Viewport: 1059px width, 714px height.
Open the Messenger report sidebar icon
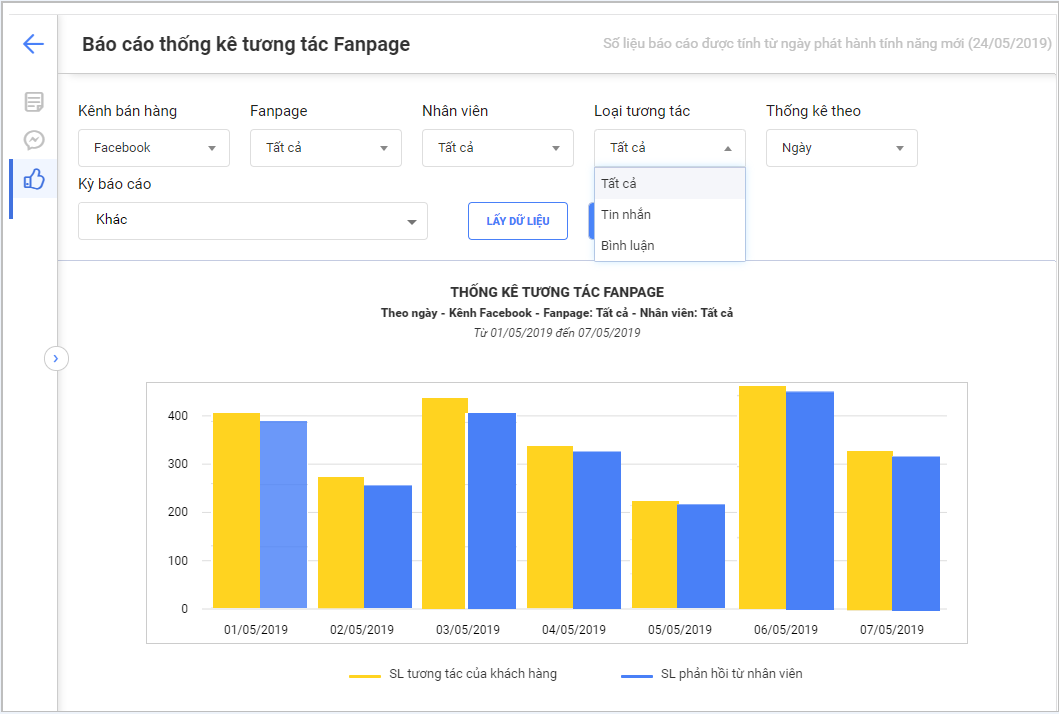pos(34,140)
